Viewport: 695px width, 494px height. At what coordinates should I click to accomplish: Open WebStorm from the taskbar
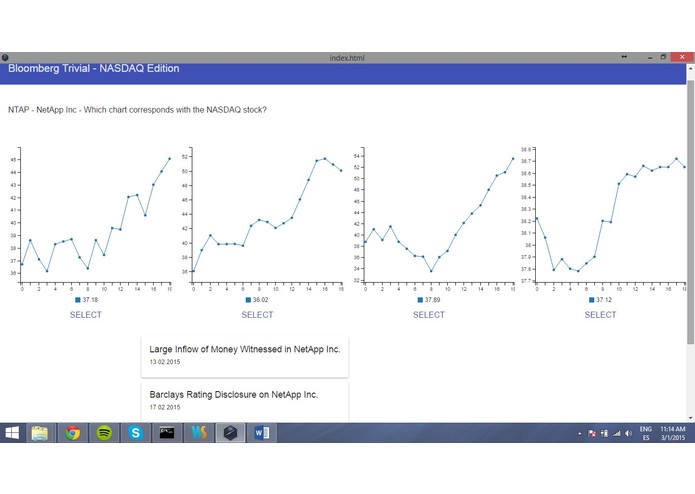(199, 433)
